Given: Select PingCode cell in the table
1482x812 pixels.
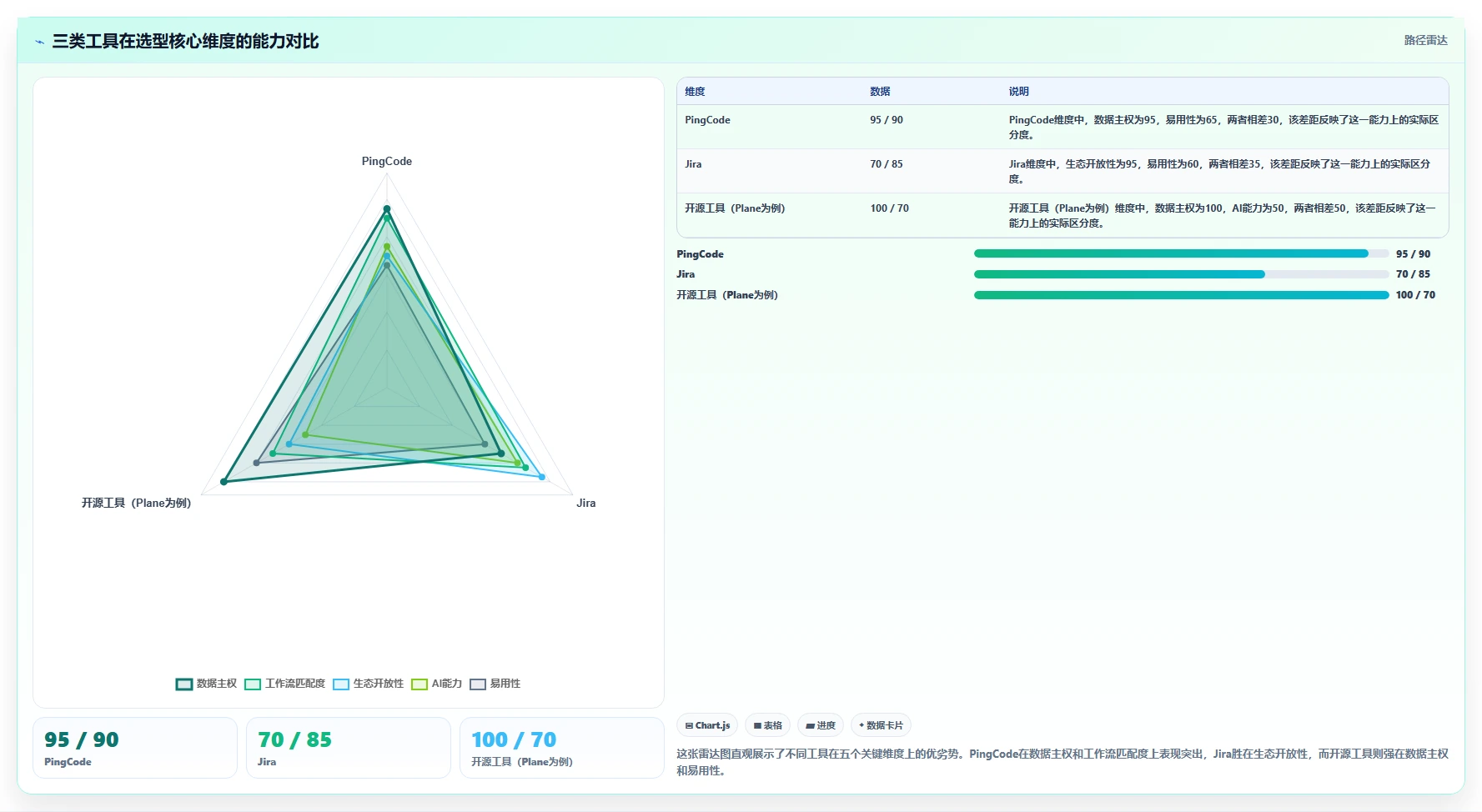Looking at the screenshot, I should [708, 120].
